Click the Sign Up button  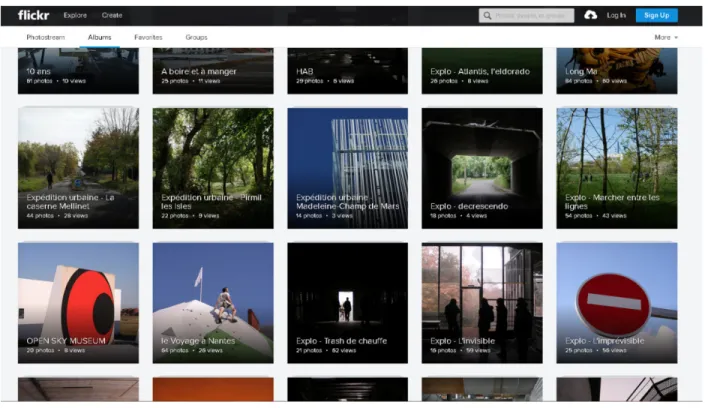click(657, 15)
